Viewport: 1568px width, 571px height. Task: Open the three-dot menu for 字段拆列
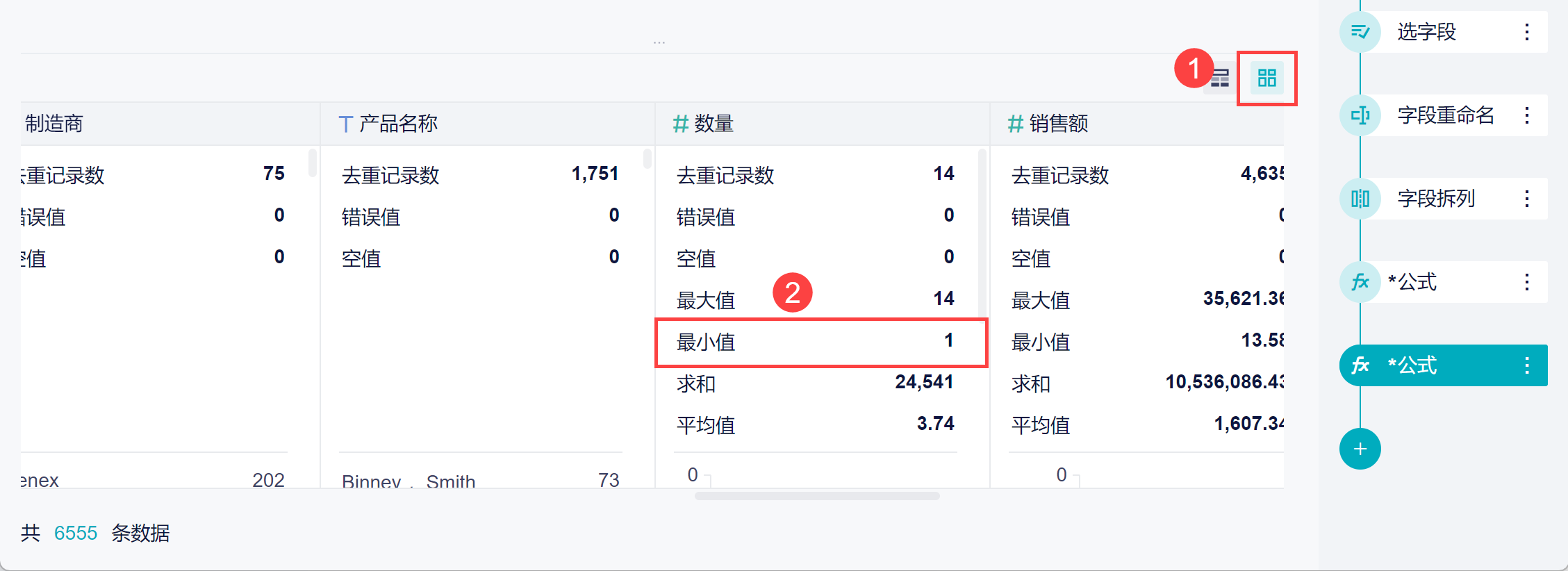1526,199
